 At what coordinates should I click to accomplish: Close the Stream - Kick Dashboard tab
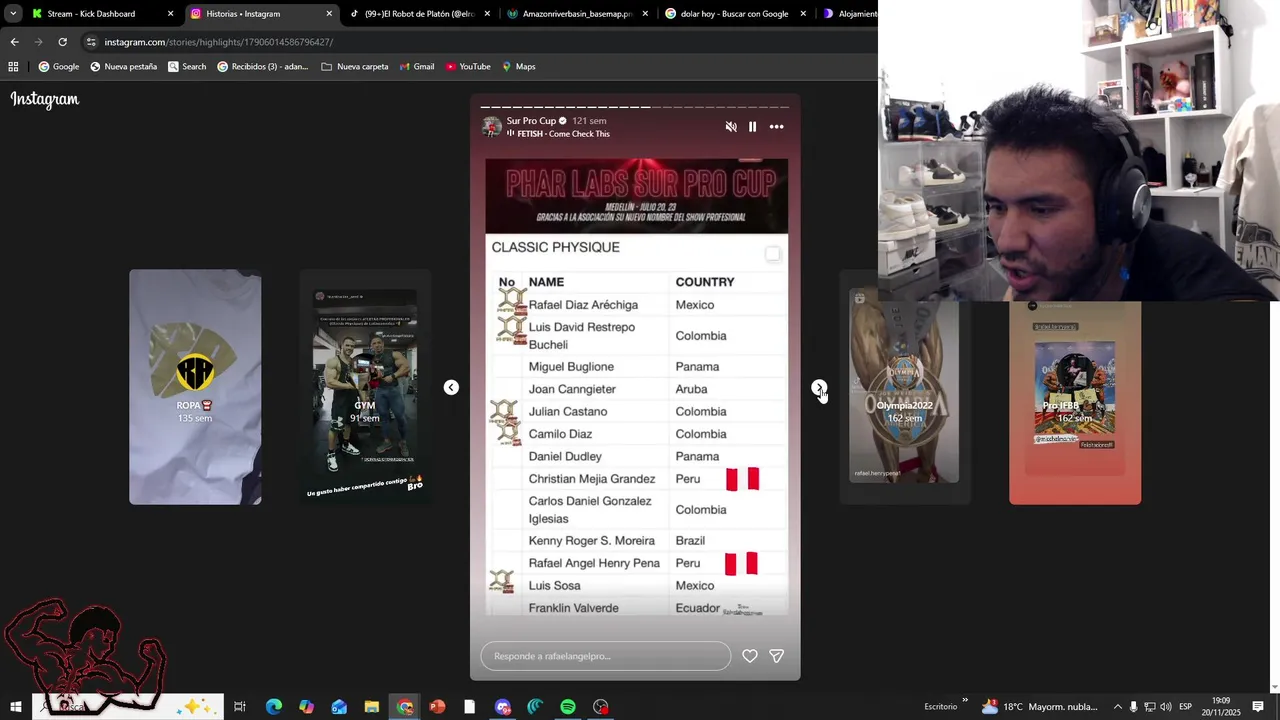coord(170,14)
